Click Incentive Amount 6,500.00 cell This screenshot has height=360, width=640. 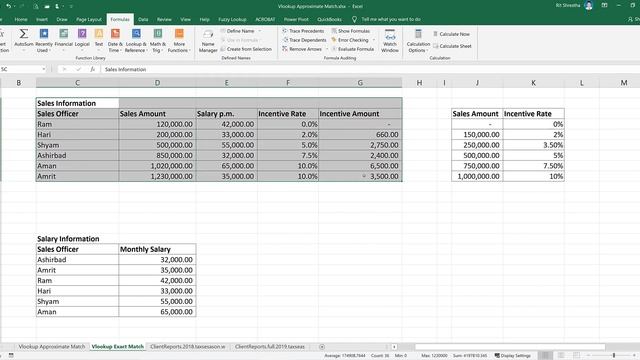[360, 166]
